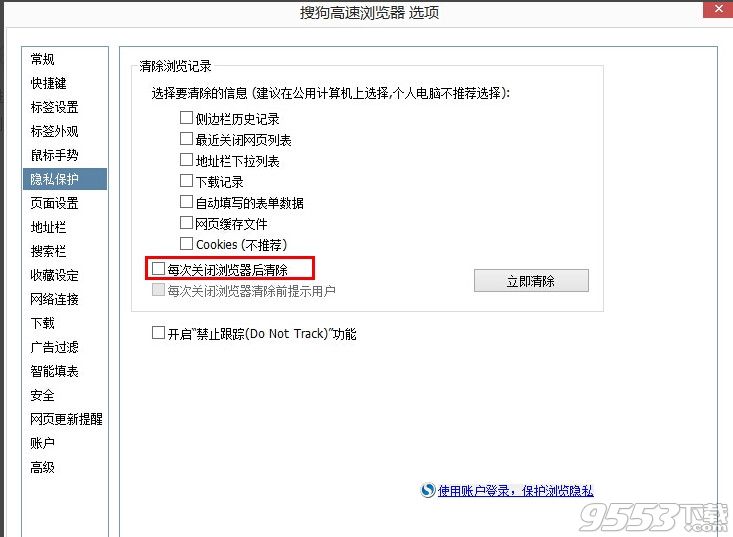Enable the 地址栏下拉列表 checkbox
The height and width of the screenshot is (537, 733).
186,159
